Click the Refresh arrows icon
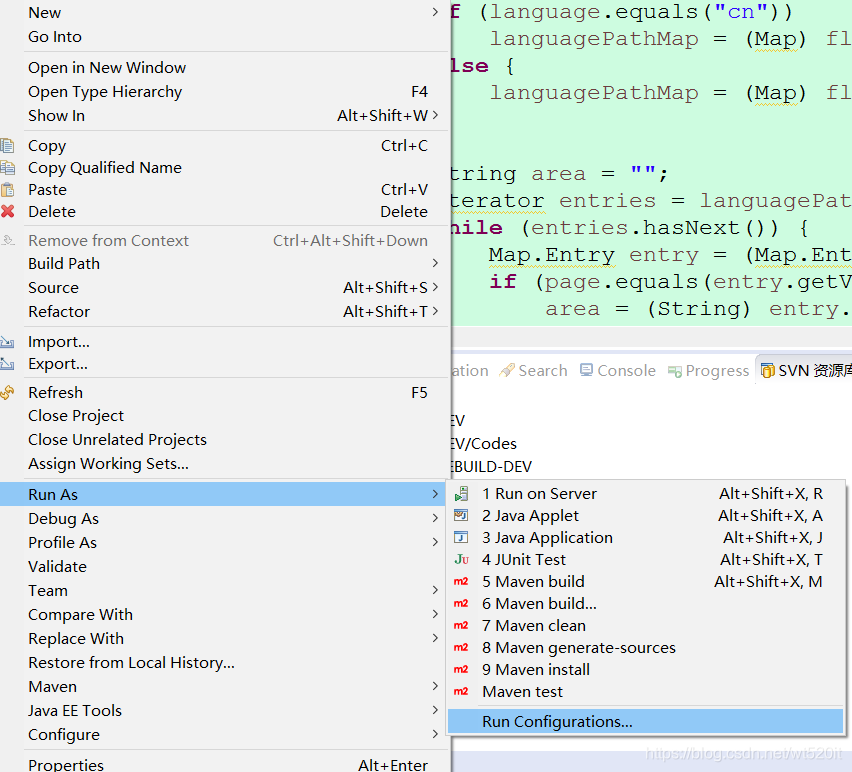 tap(7, 392)
